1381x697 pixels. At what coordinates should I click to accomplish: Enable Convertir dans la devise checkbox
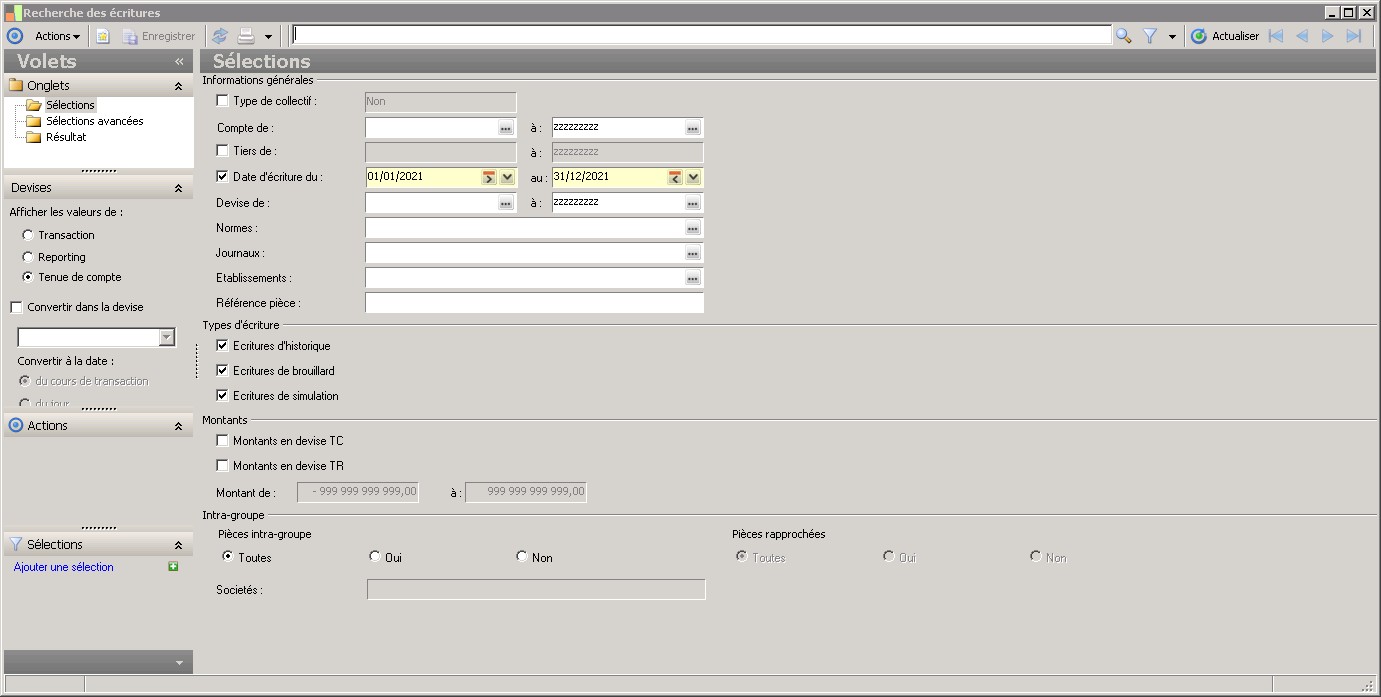(16, 307)
